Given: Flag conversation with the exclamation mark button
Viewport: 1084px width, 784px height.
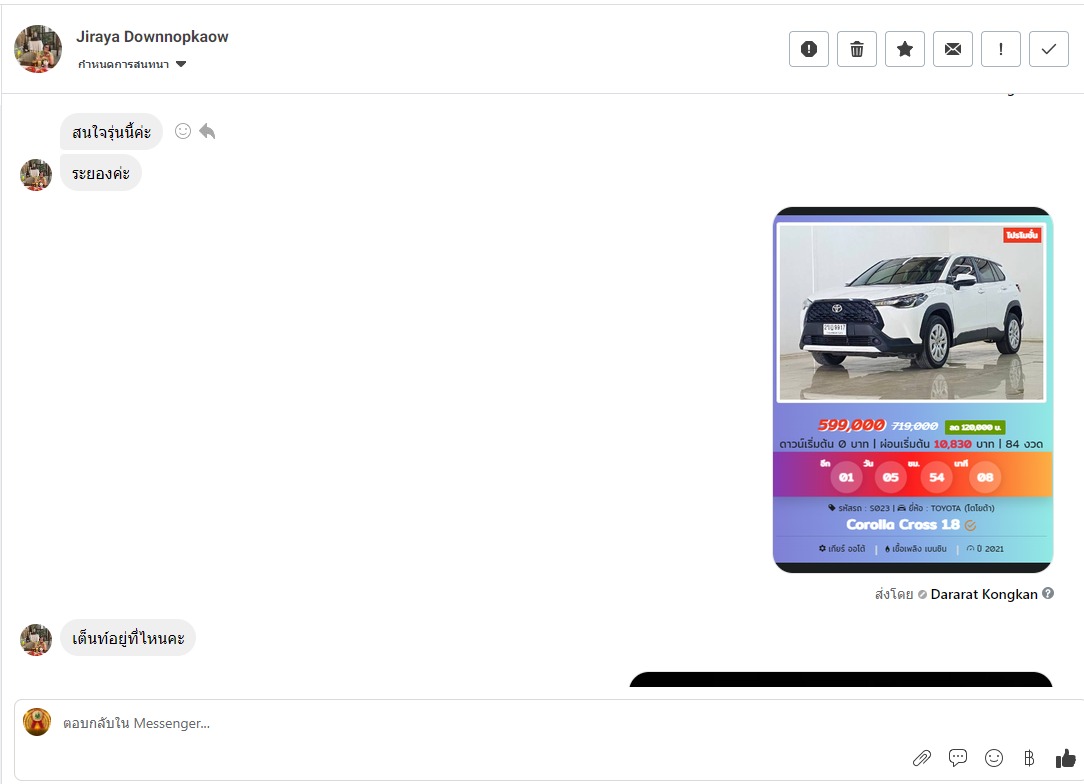Looking at the screenshot, I should (x=1000, y=49).
